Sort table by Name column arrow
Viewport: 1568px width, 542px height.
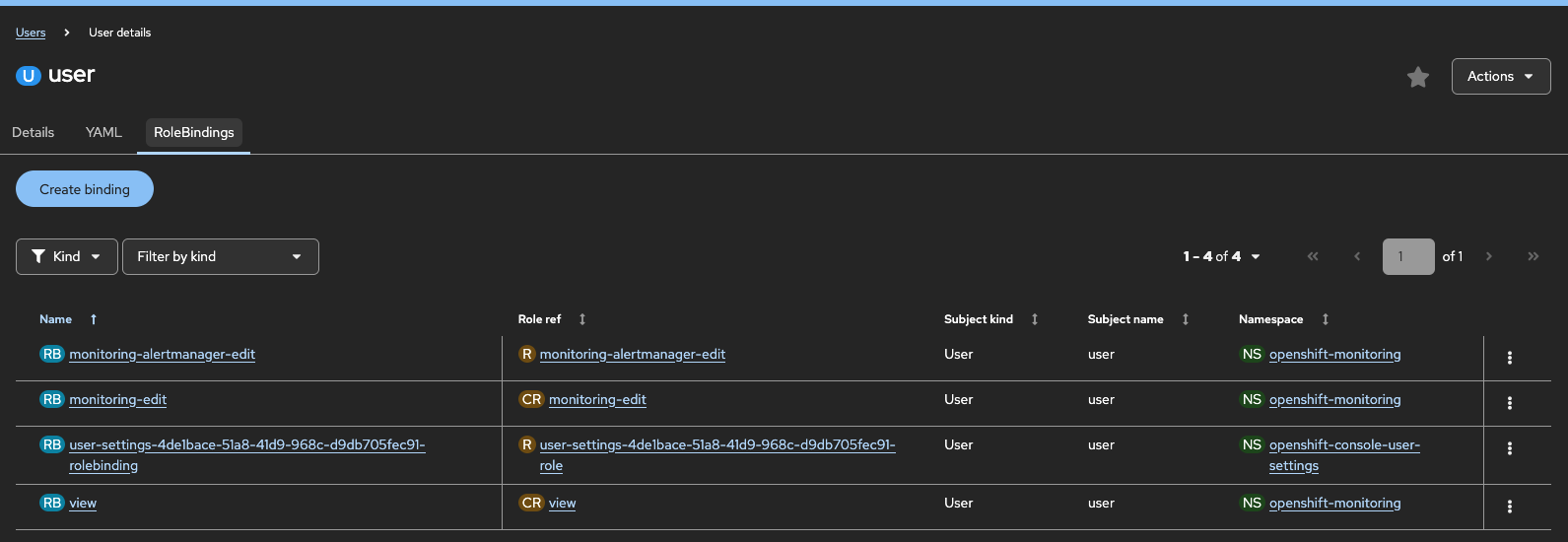pyautogui.click(x=94, y=319)
